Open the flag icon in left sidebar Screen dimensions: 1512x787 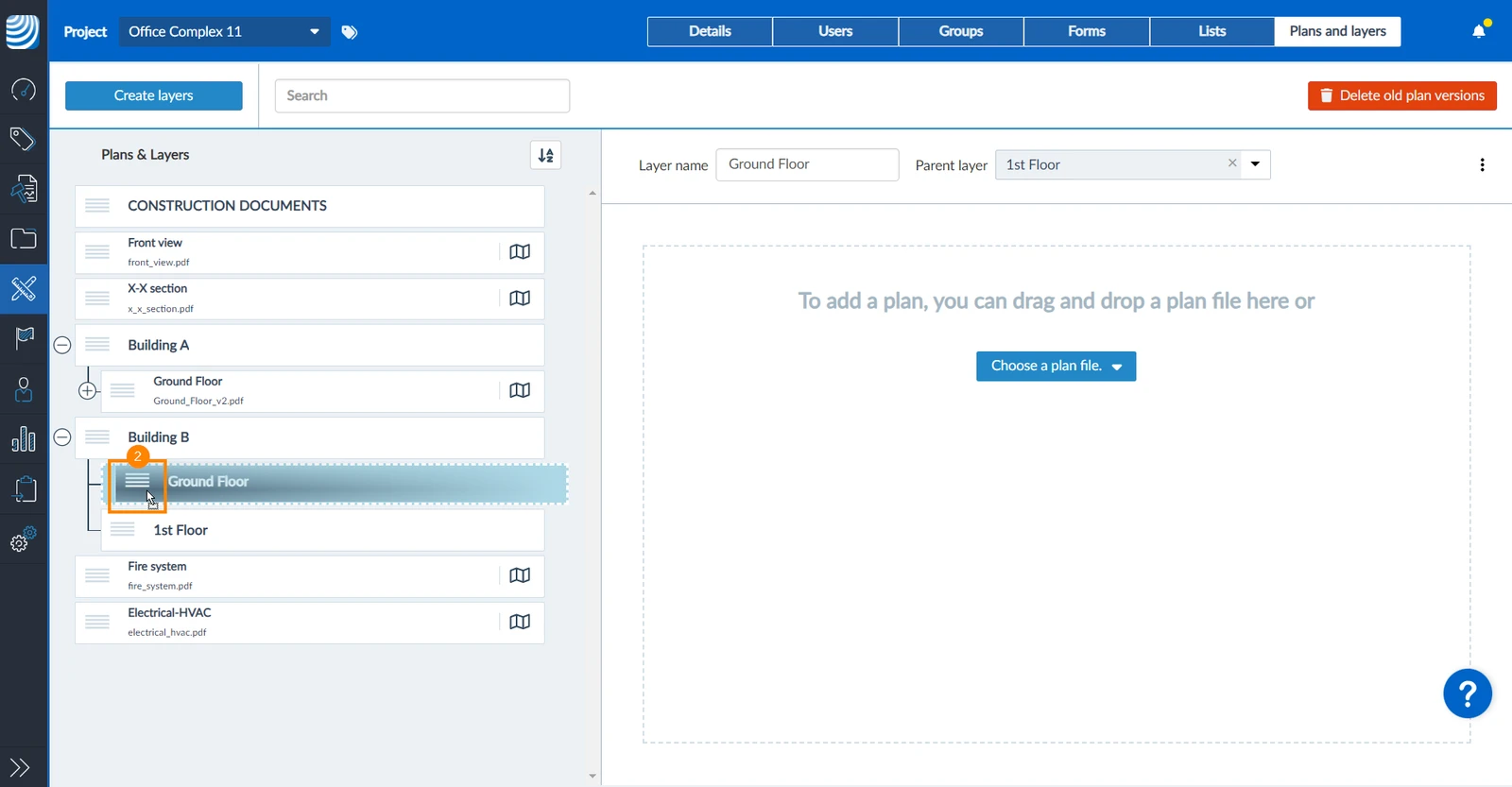(24, 337)
